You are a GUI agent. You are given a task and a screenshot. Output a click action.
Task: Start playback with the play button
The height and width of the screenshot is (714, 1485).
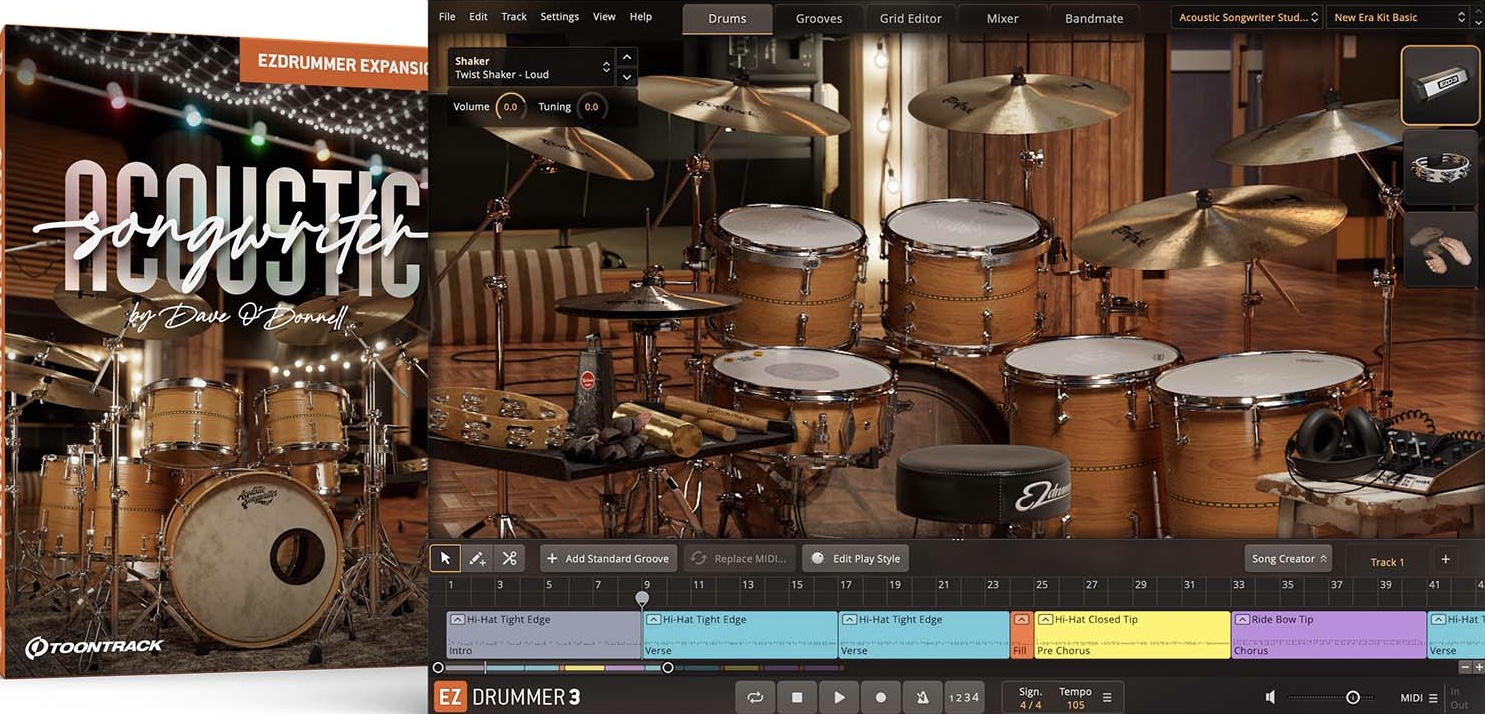click(x=839, y=697)
